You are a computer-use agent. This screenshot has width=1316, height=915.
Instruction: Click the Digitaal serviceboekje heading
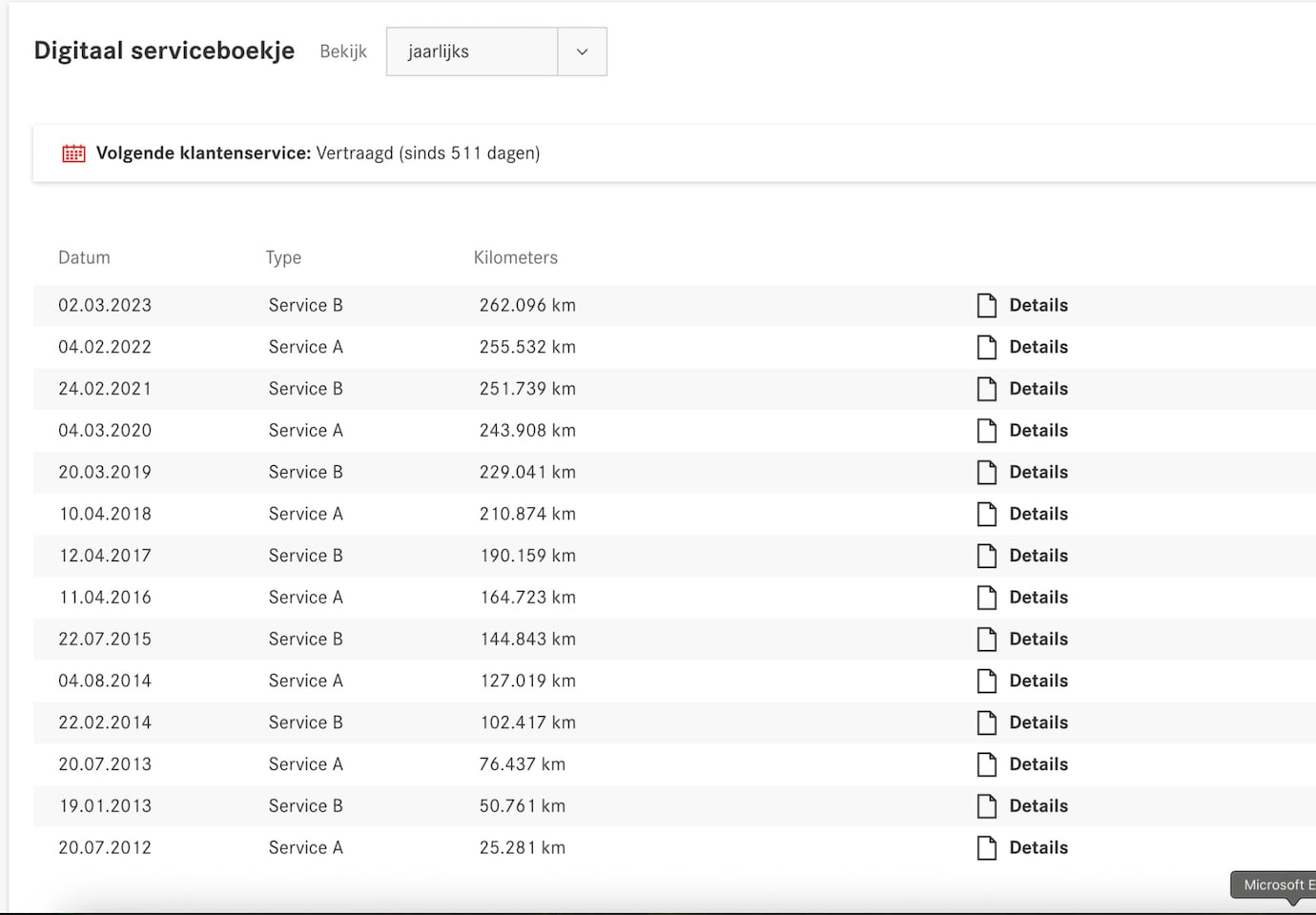[x=164, y=51]
